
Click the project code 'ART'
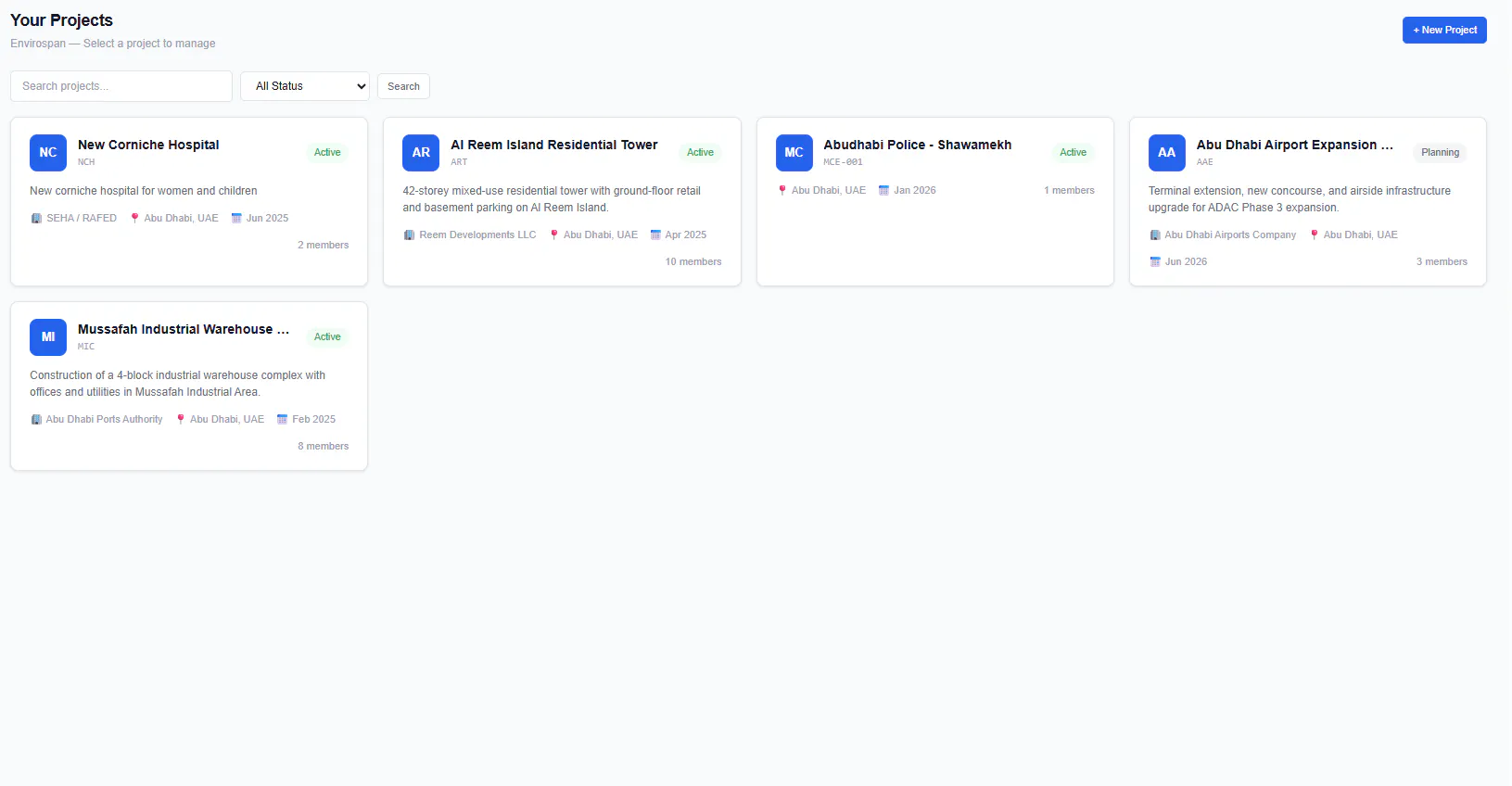pos(459,162)
